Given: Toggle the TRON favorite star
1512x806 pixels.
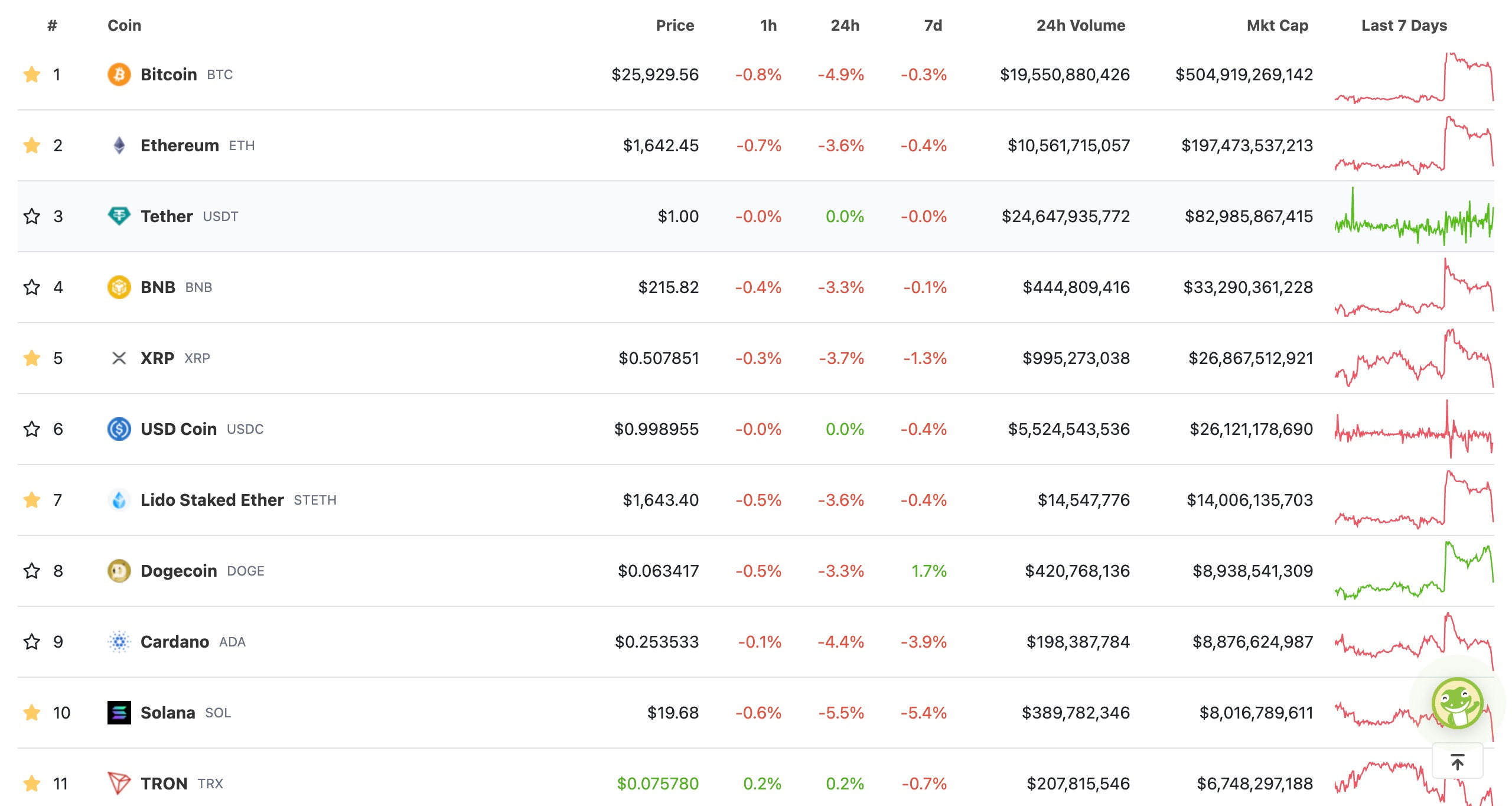Looking at the screenshot, I should [32, 784].
